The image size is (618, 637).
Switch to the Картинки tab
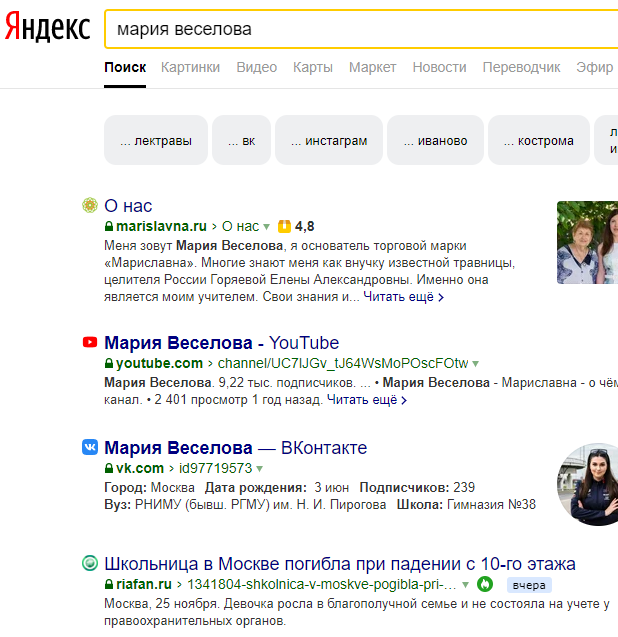[190, 67]
